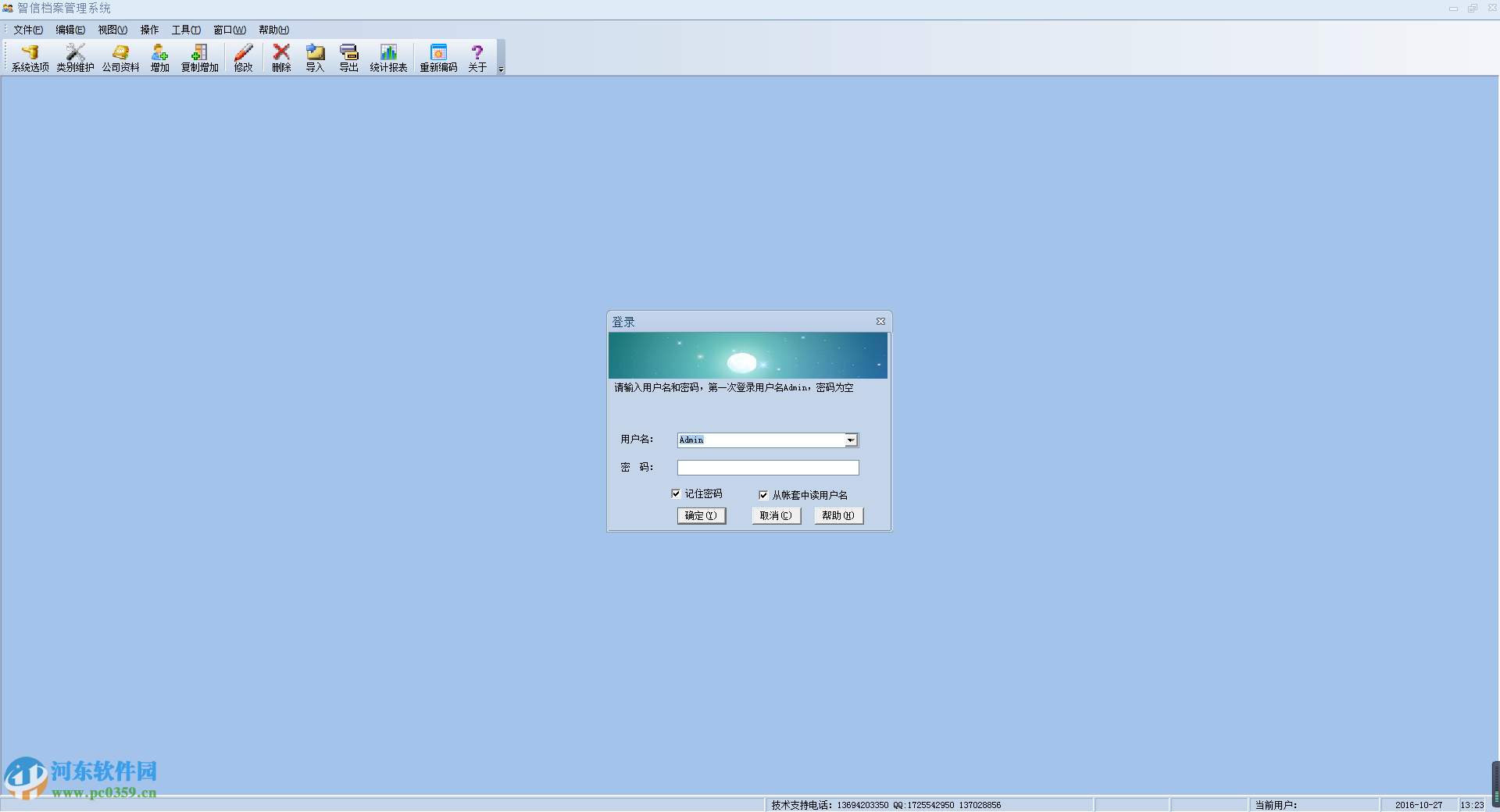The height and width of the screenshot is (812, 1500).
Task: Toggle the 从帐套中读用户名 checkbox
Action: tap(763, 495)
